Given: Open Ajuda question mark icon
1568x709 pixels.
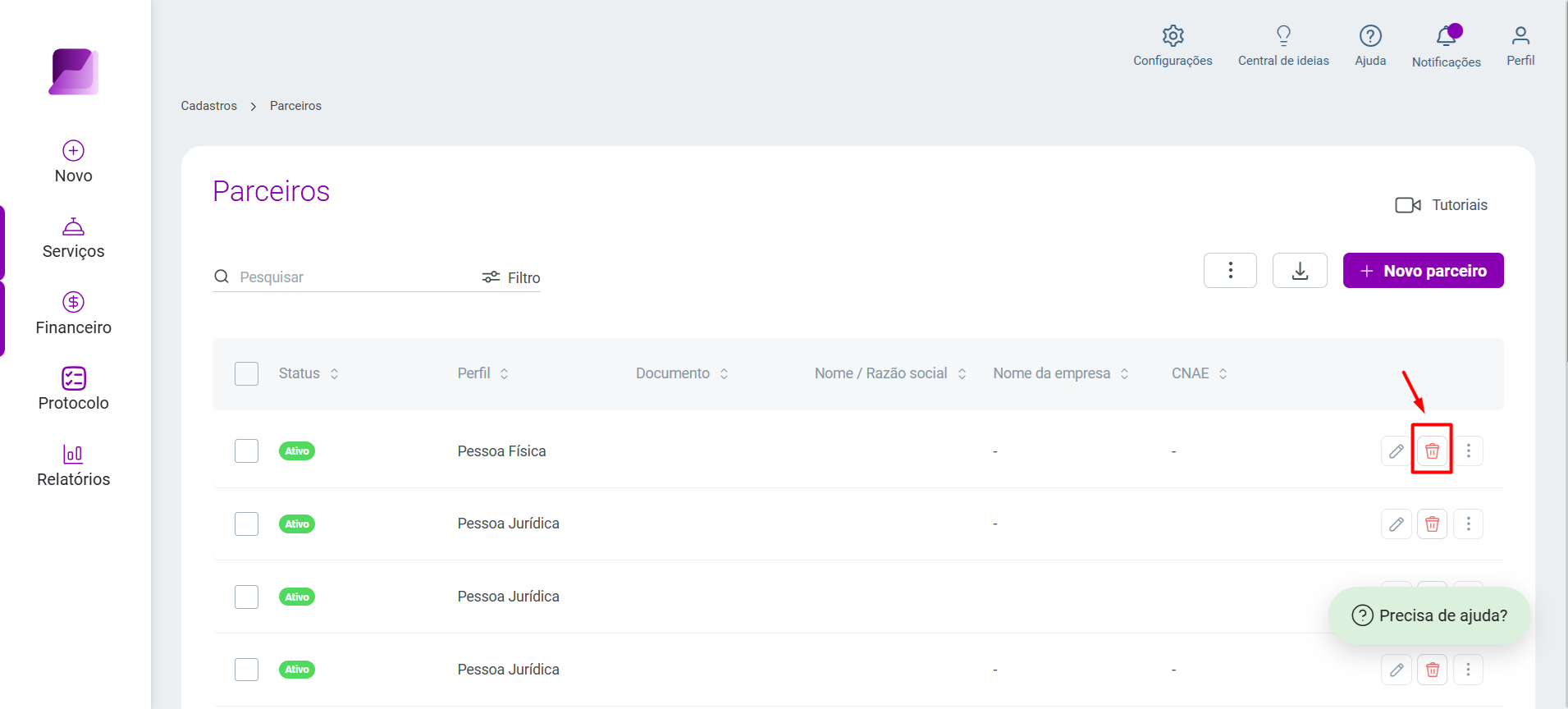Looking at the screenshot, I should click(1370, 36).
